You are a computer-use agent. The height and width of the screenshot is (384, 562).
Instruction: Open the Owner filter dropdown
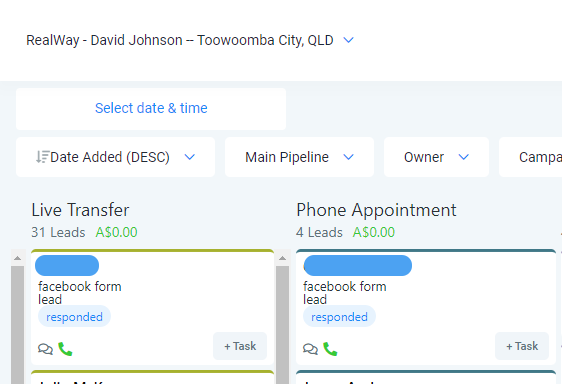[436, 157]
